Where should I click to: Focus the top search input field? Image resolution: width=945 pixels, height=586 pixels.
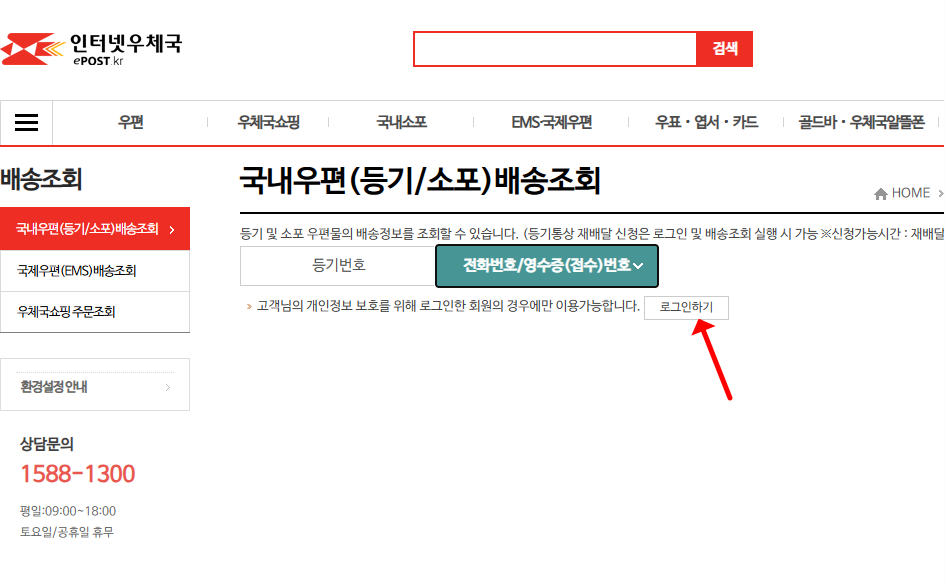(555, 49)
